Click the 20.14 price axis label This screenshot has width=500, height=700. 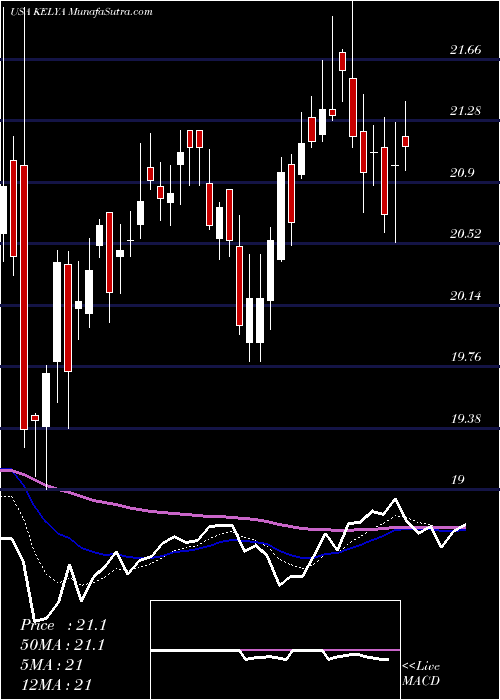(x=466, y=296)
